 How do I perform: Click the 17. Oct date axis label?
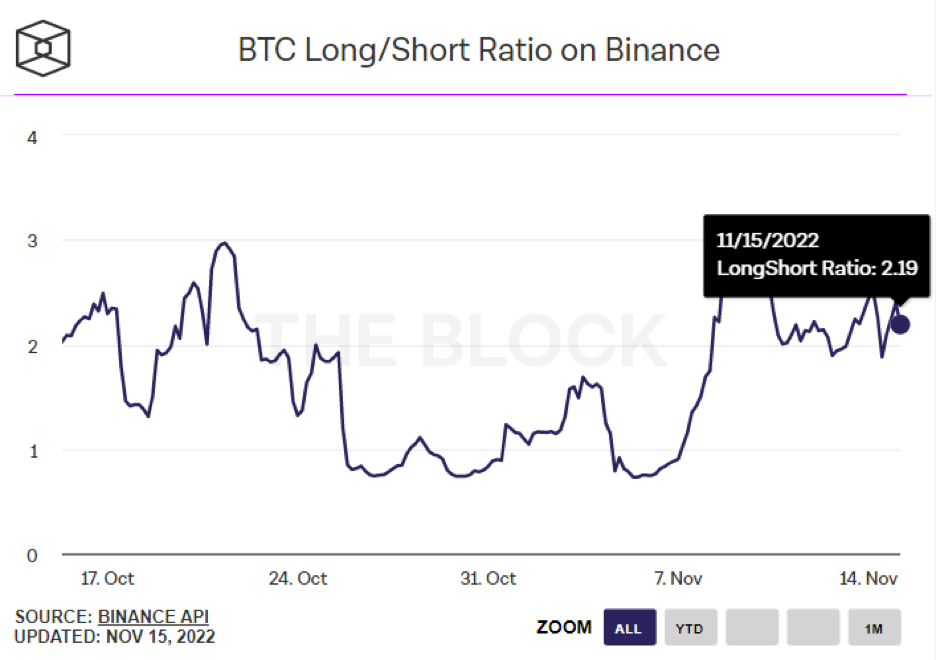106,578
